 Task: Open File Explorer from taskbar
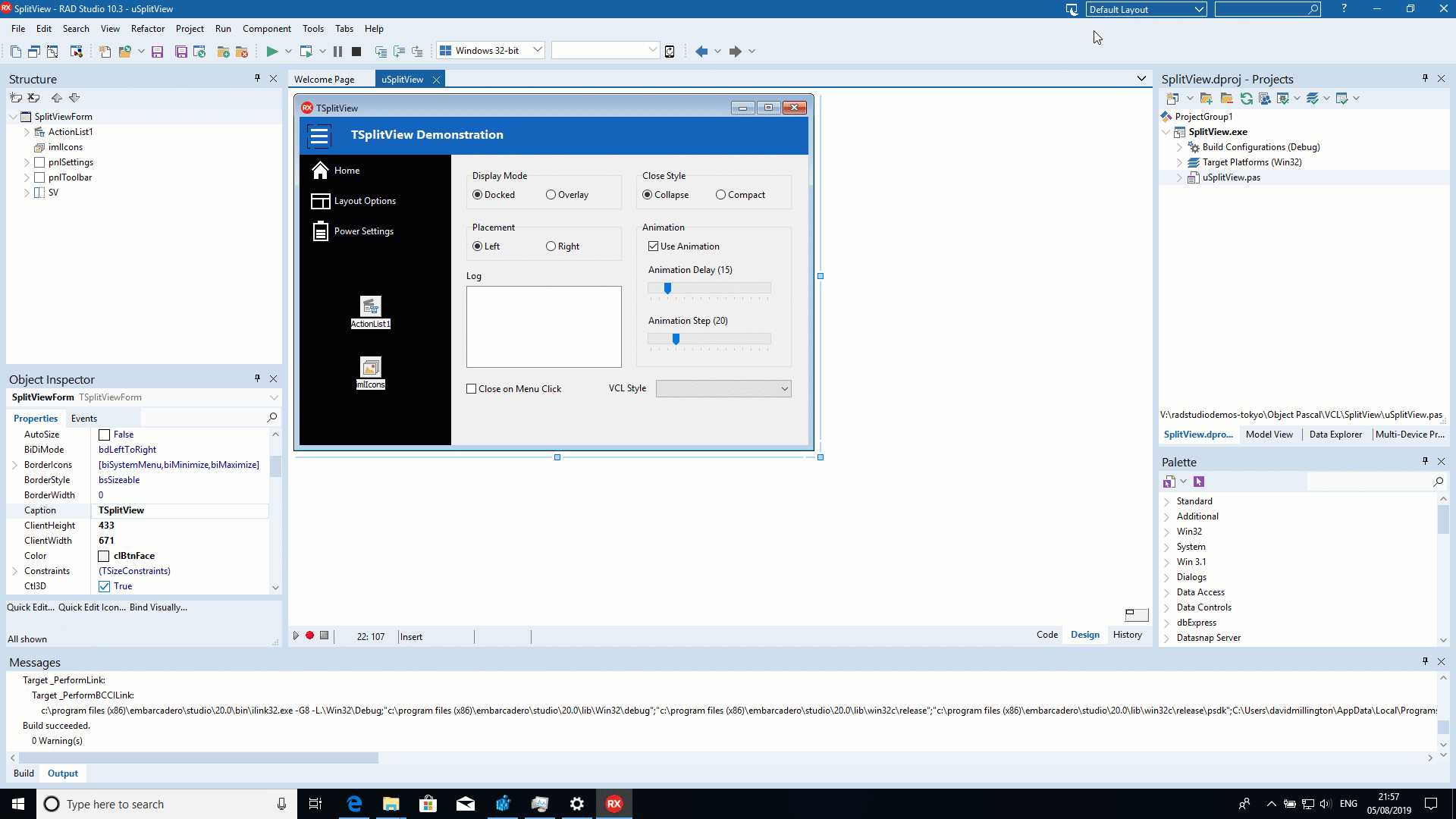(x=391, y=804)
